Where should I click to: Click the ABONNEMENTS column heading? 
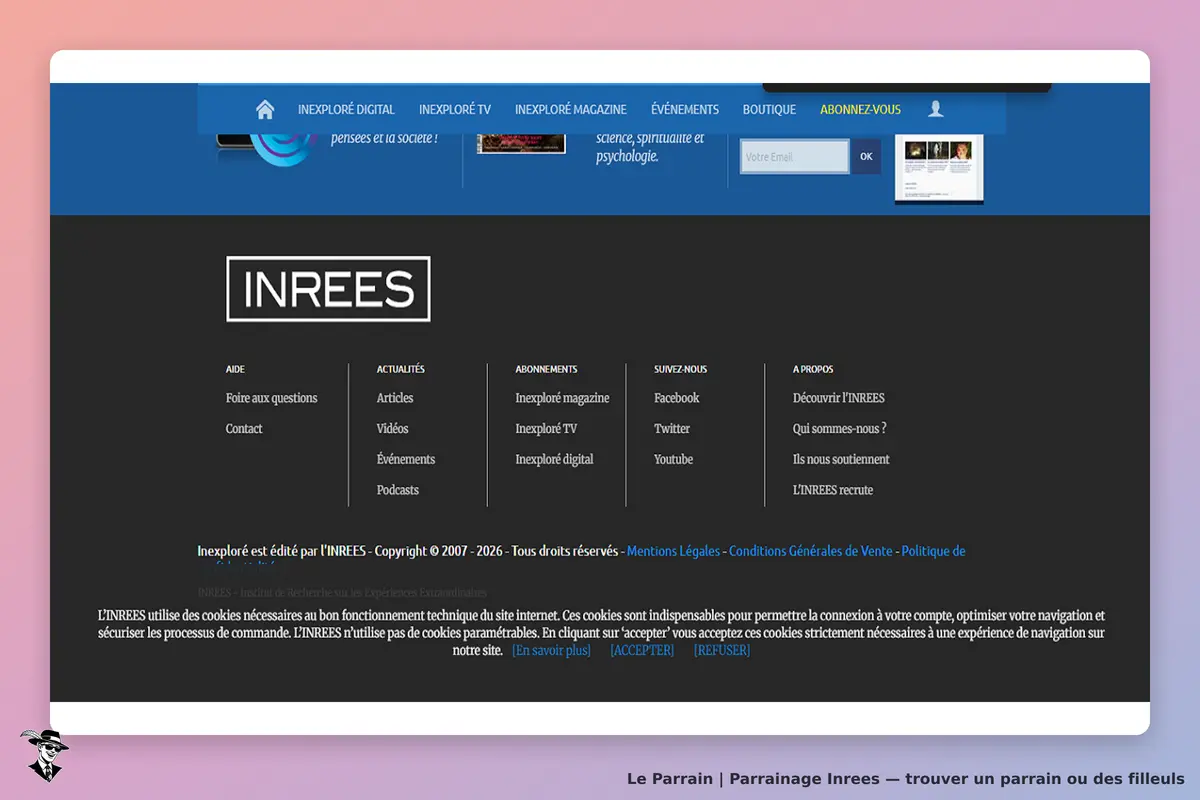[x=546, y=369]
